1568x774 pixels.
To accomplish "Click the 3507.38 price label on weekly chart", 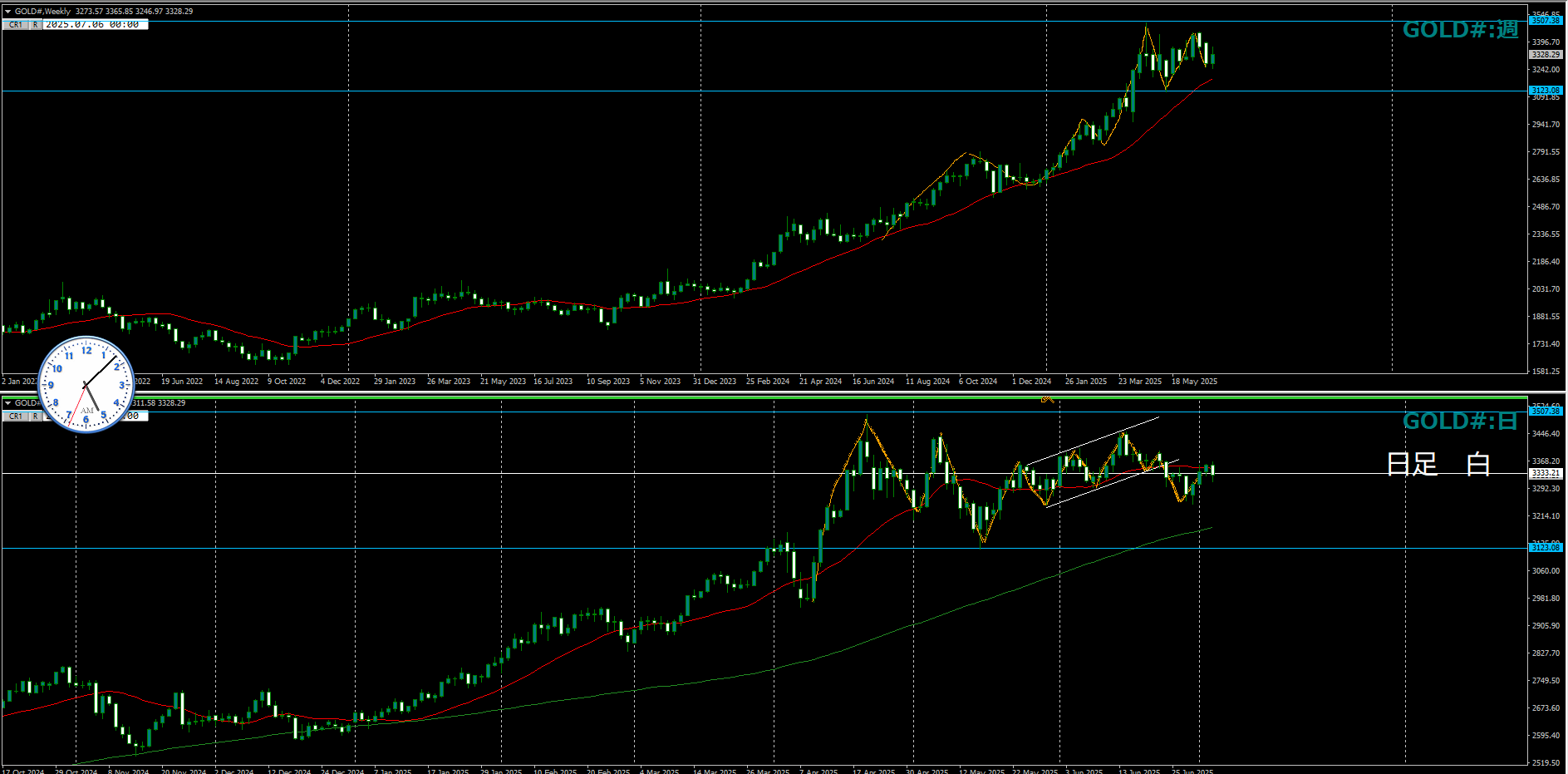I will [x=1546, y=20].
